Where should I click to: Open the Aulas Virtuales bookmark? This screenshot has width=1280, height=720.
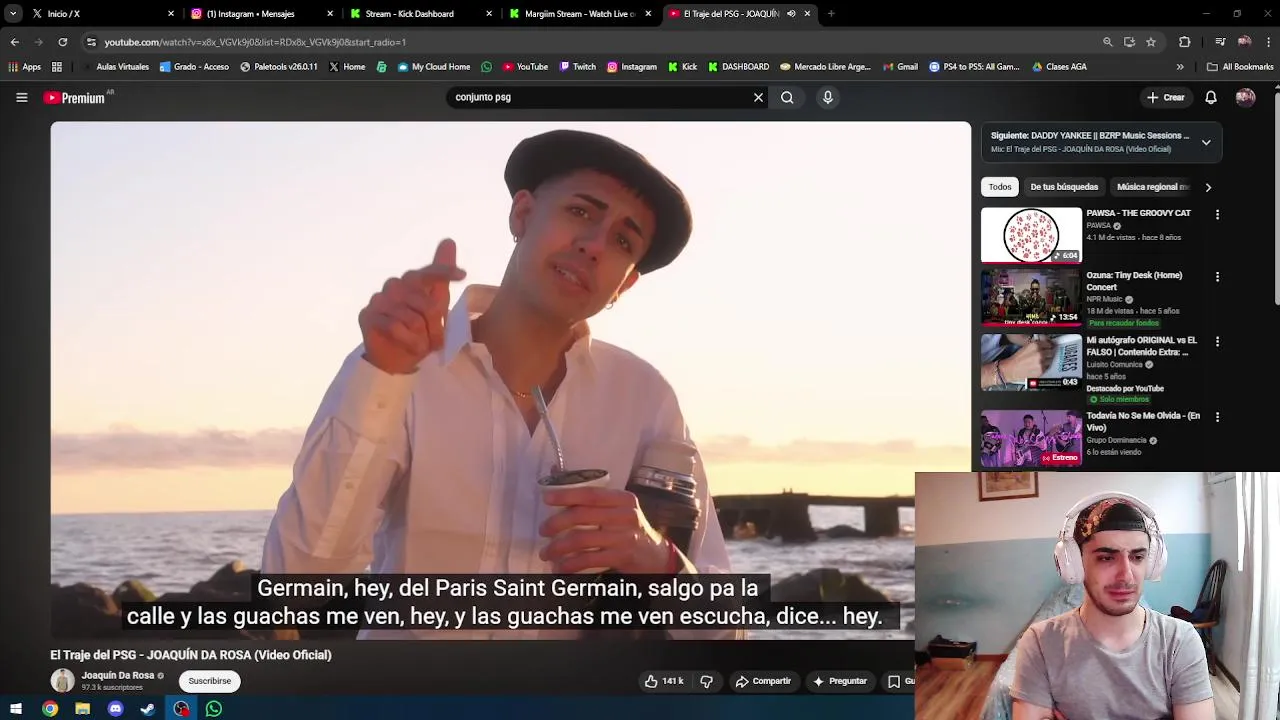tap(115, 67)
